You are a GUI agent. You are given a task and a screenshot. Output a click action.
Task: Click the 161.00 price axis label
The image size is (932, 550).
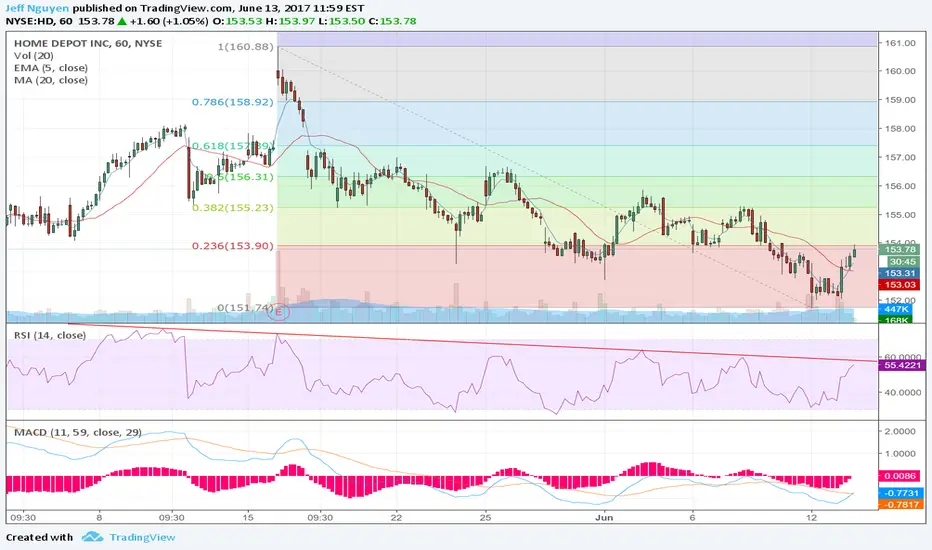(x=900, y=43)
